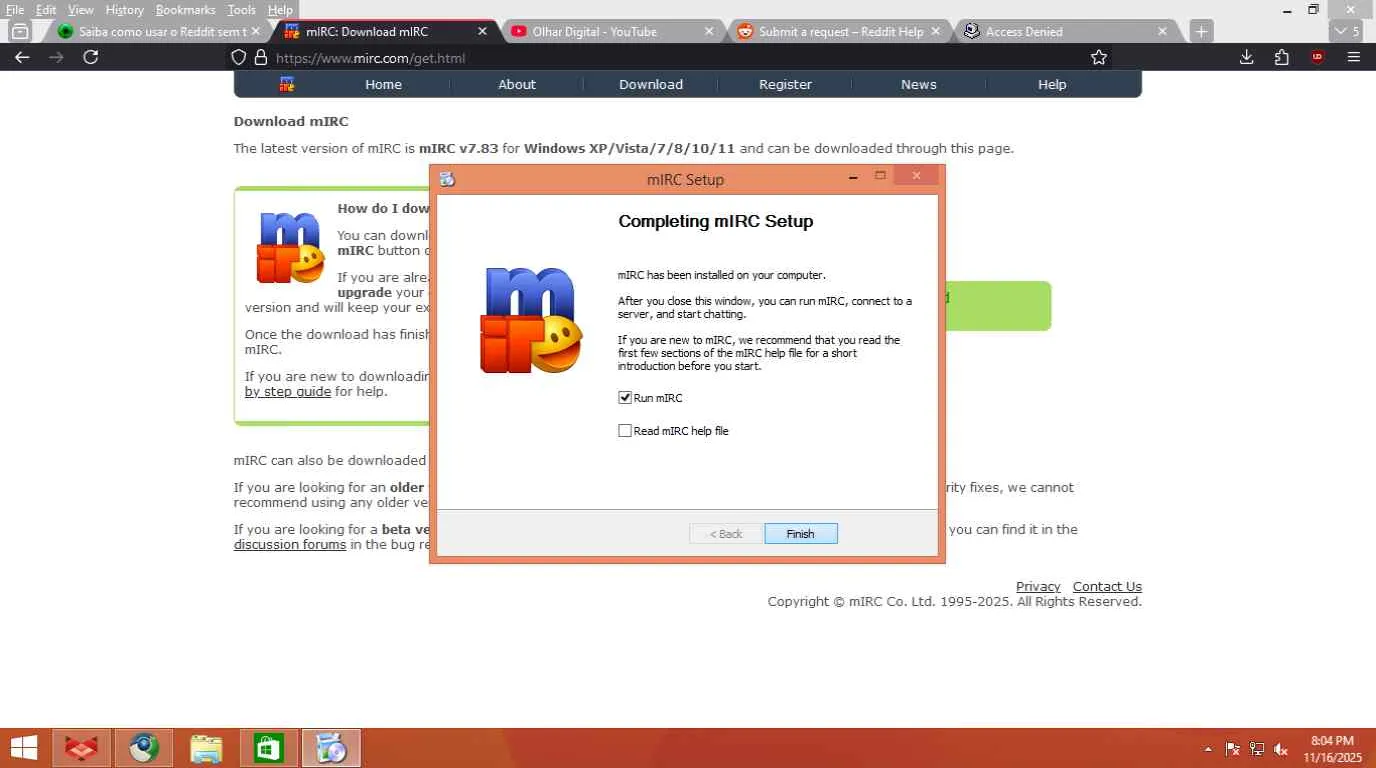Screen dimensions: 1376x768
Task: Open the Help page in the site navigation
Action: pos(1052,84)
